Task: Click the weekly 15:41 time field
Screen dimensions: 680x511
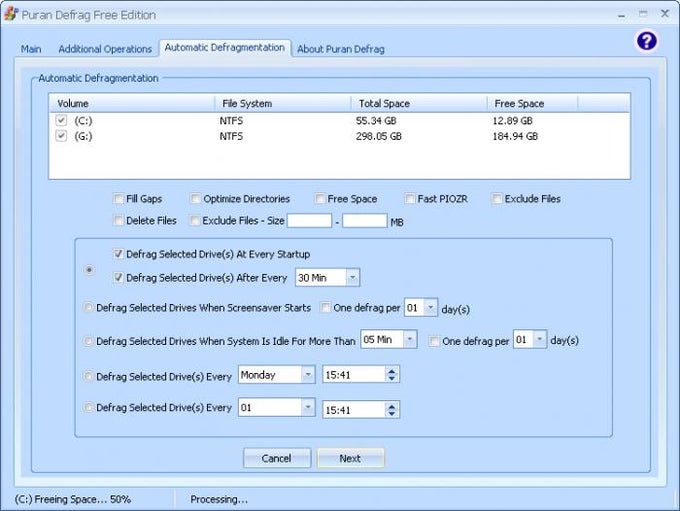Action: point(354,375)
